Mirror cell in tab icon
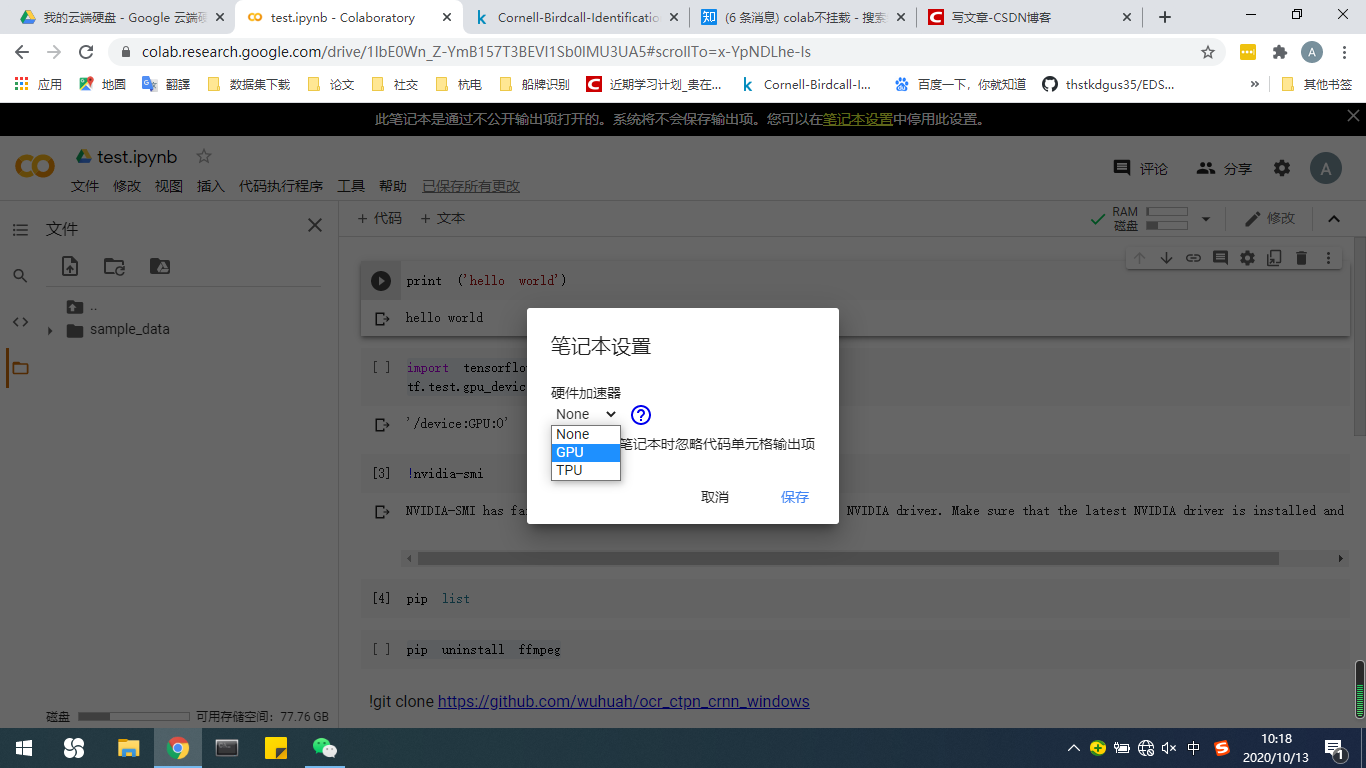1366x768 pixels. click(x=1274, y=258)
